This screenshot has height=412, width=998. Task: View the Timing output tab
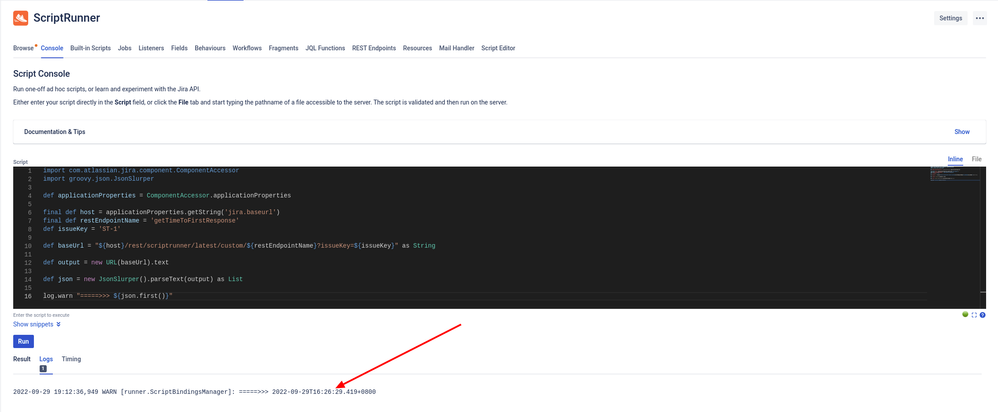coord(71,358)
